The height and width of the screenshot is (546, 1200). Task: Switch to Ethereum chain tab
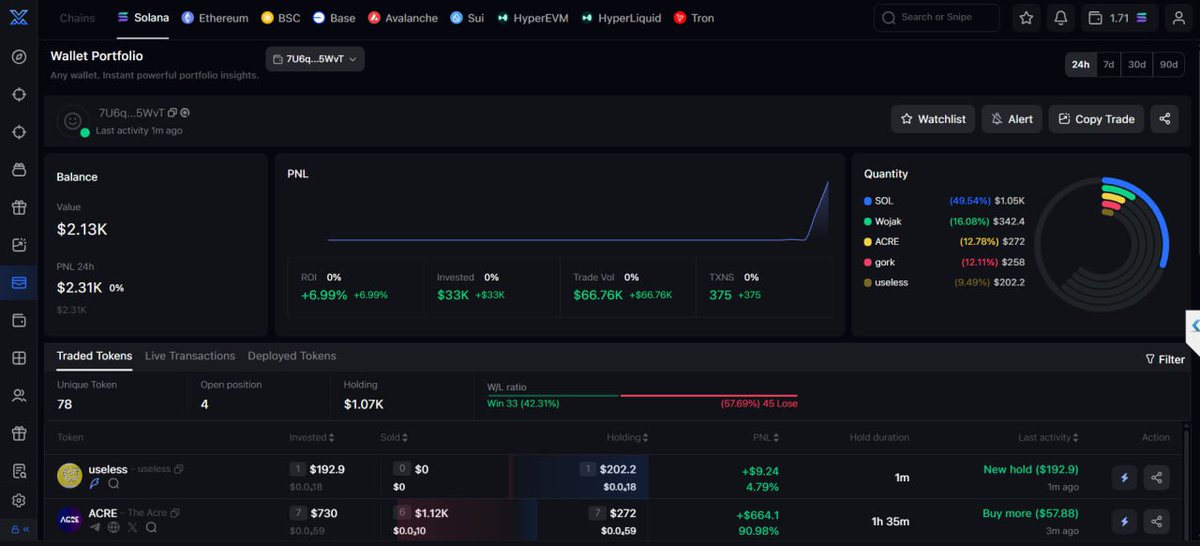pyautogui.click(x=215, y=18)
